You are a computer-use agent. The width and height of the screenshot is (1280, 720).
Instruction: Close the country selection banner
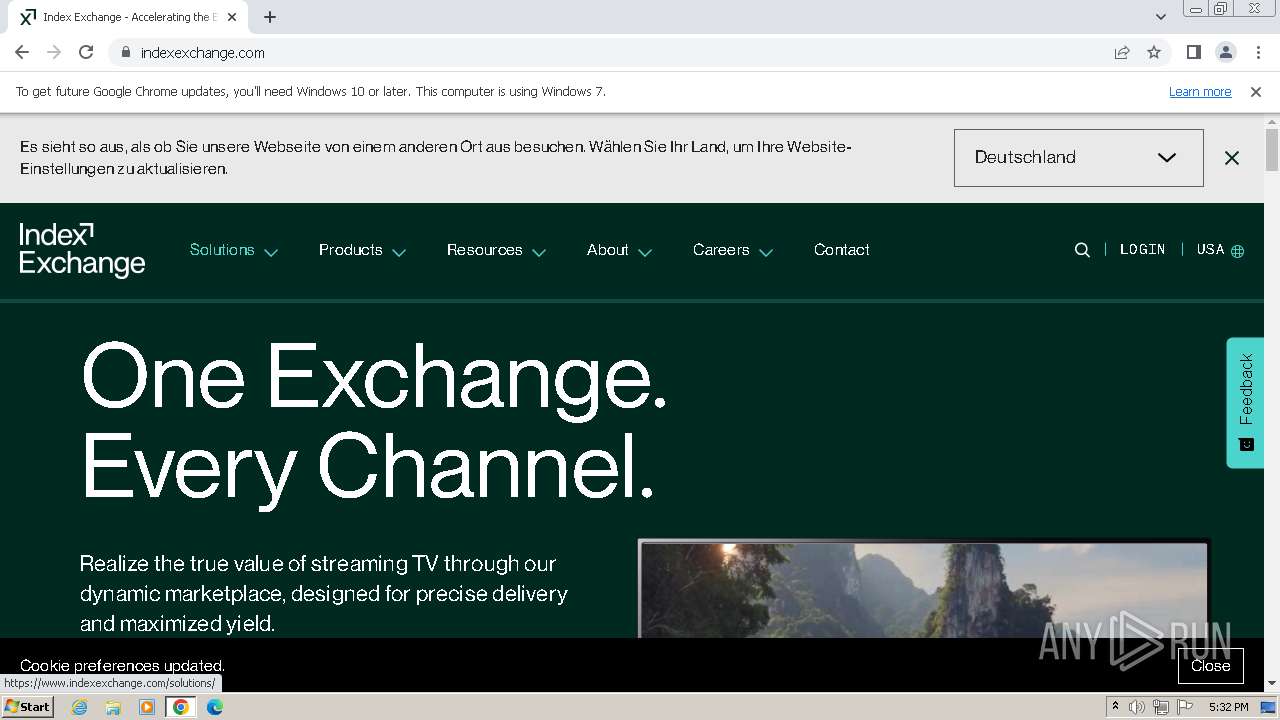(1232, 158)
